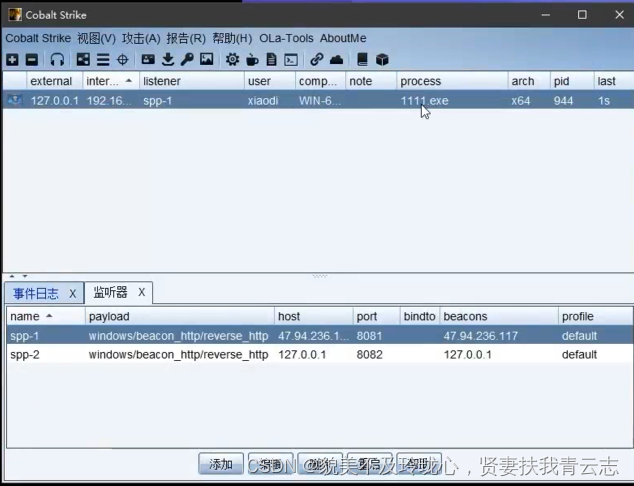Open the 攻击(A) menu
Image resolution: width=634 pixels, height=486 pixels.
tap(141, 38)
